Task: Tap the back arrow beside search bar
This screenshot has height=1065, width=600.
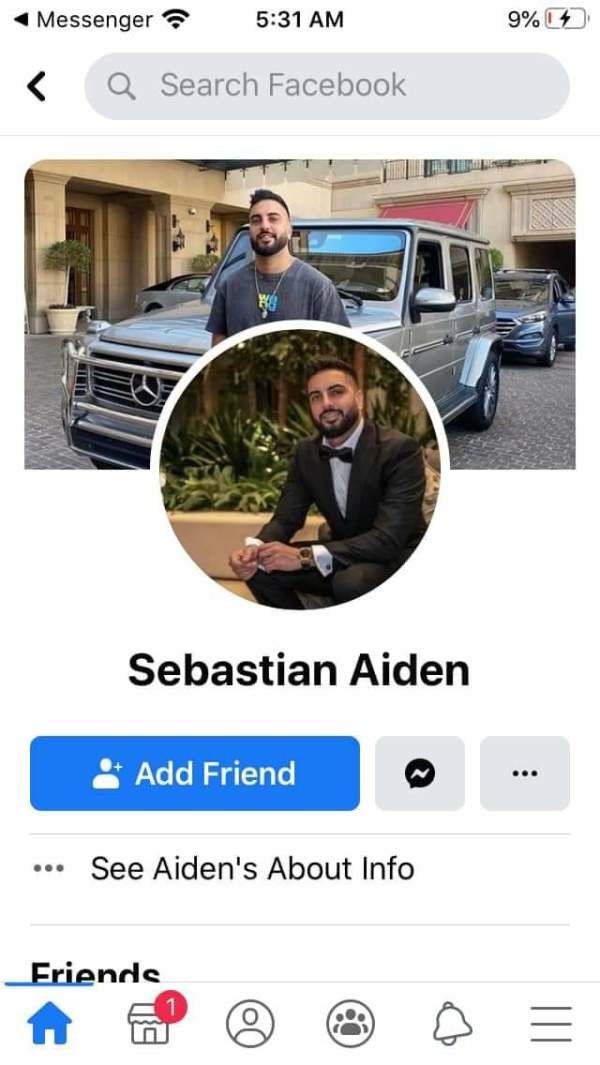Action: (37, 86)
